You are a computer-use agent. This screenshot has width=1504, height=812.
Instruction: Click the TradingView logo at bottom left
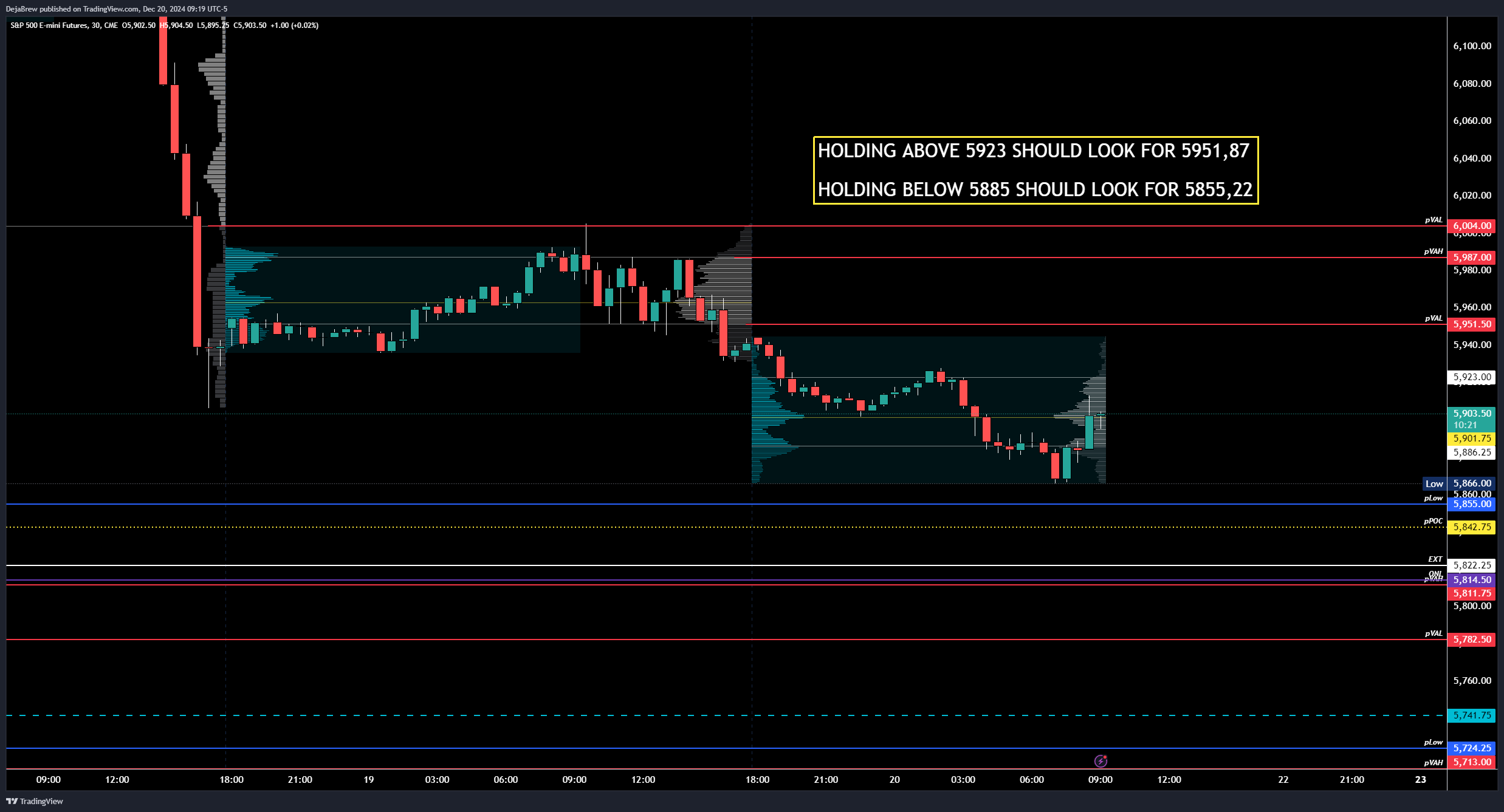click(35, 801)
